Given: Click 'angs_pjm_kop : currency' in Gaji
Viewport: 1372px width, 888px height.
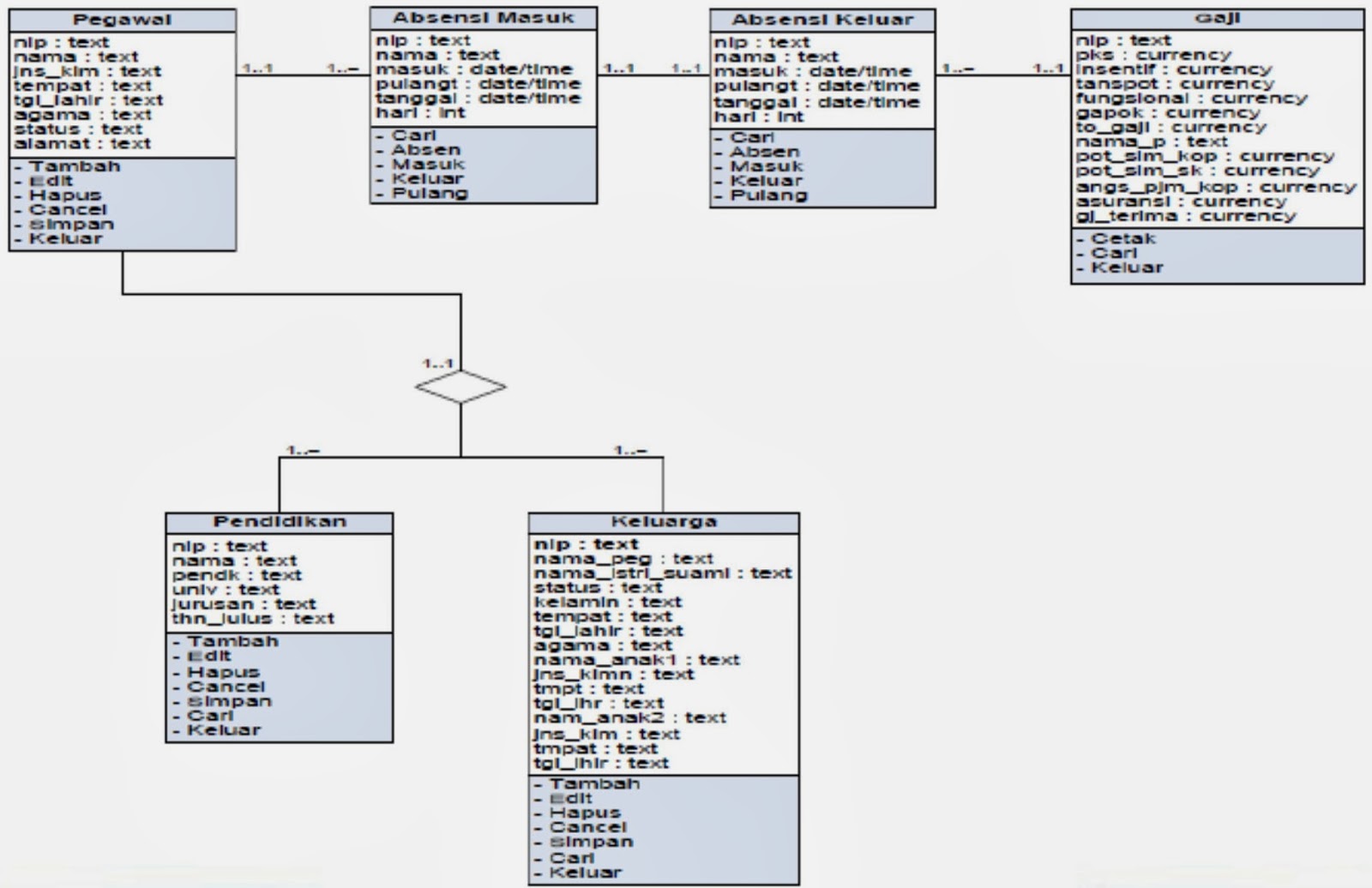Looking at the screenshot, I should [1216, 187].
